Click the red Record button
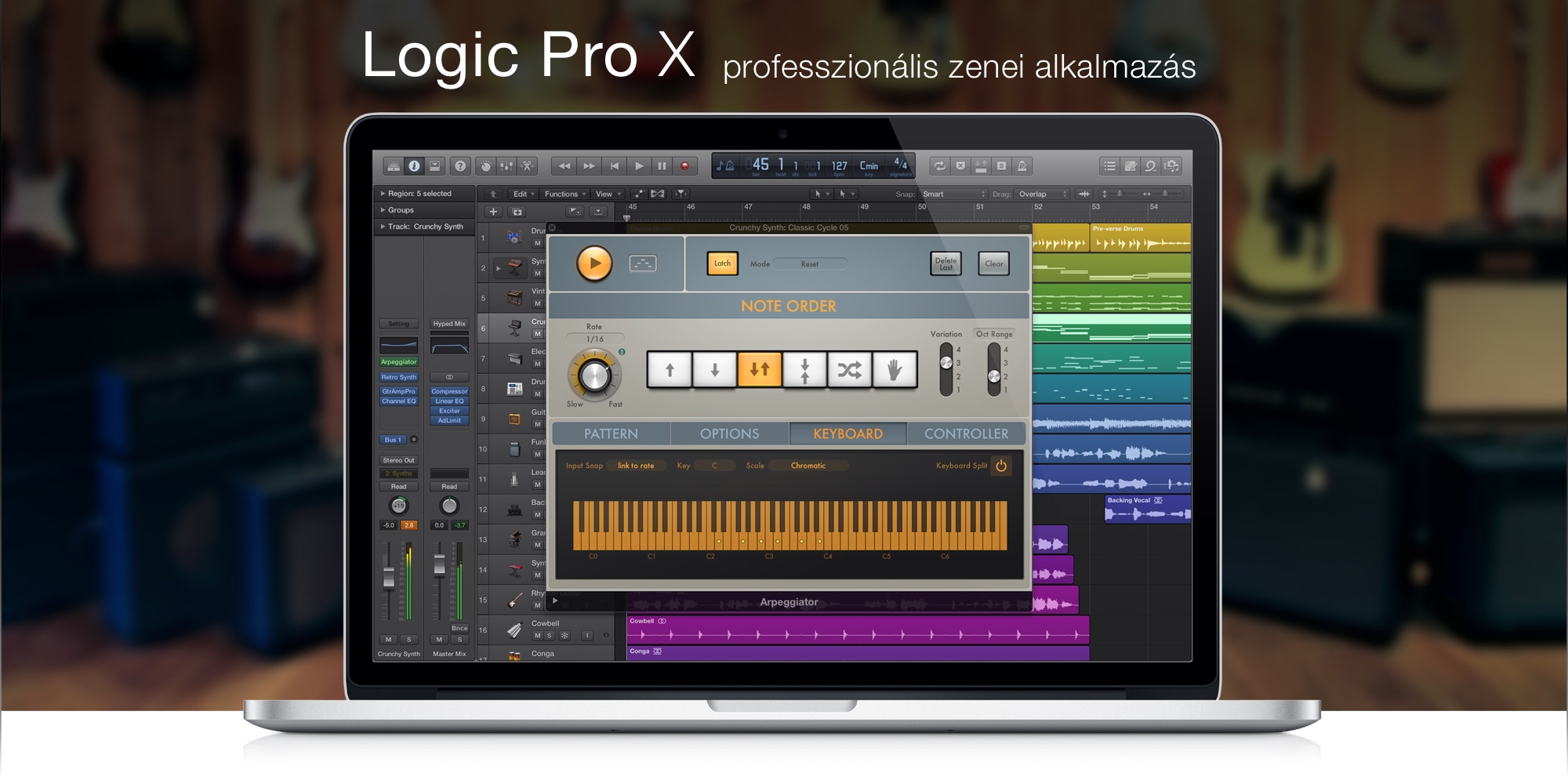Image resolution: width=1568 pixels, height=784 pixels. click(684, 166)
